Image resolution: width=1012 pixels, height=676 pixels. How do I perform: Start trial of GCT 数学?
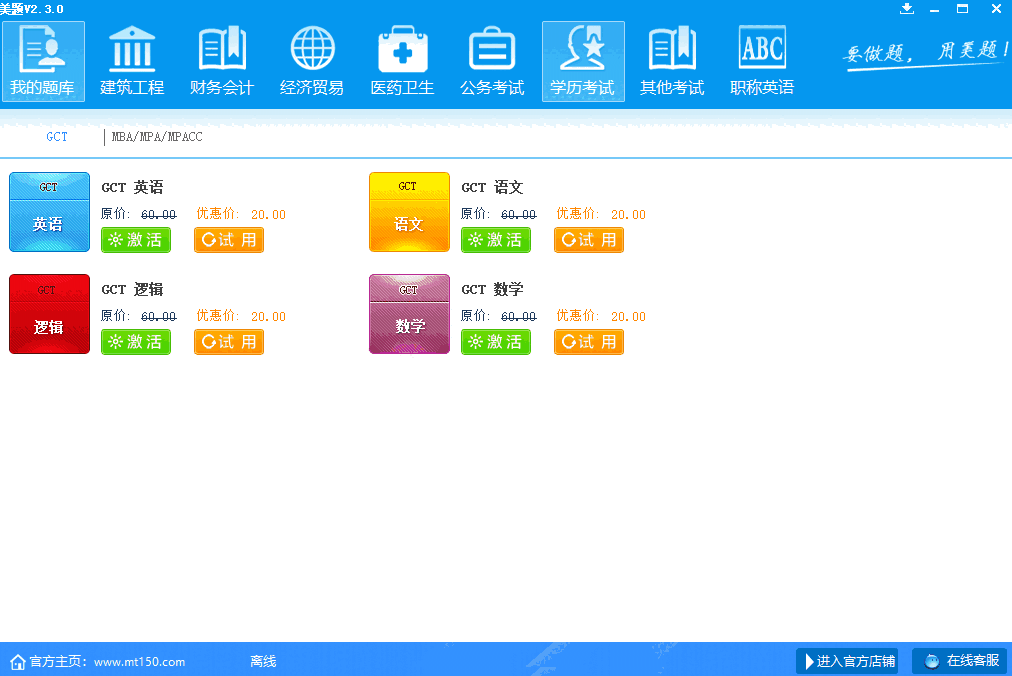point(589,342)
